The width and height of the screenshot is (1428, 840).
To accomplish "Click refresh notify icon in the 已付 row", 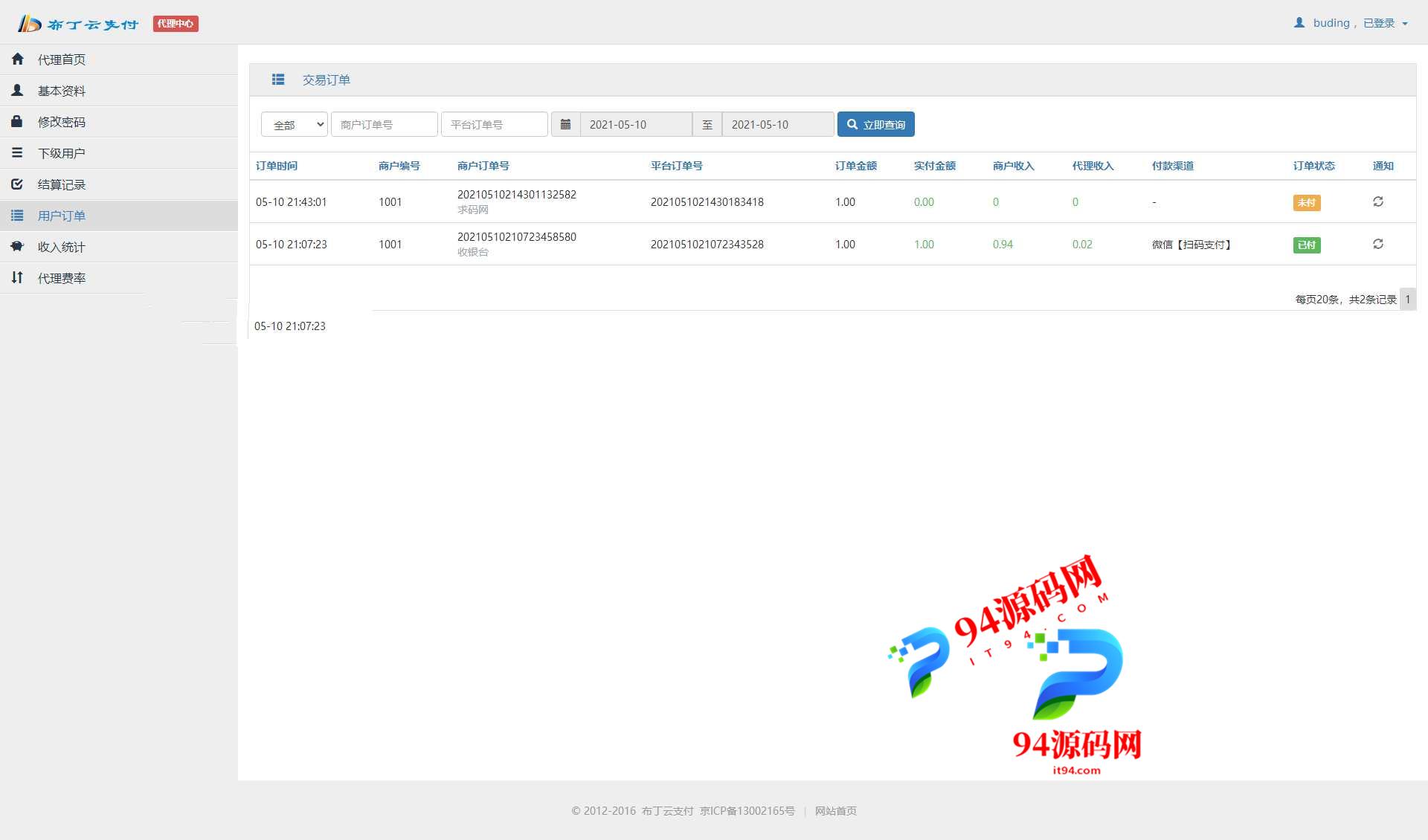I will pos(1378,244).
